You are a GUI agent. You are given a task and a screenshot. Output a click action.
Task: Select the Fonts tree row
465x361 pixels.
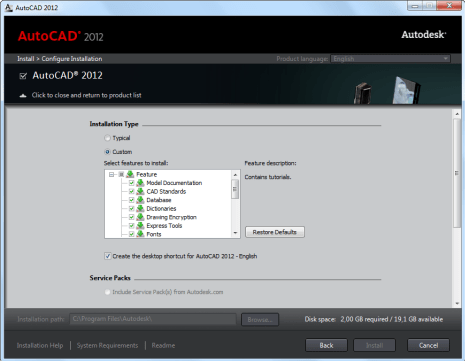coord(154,234)
